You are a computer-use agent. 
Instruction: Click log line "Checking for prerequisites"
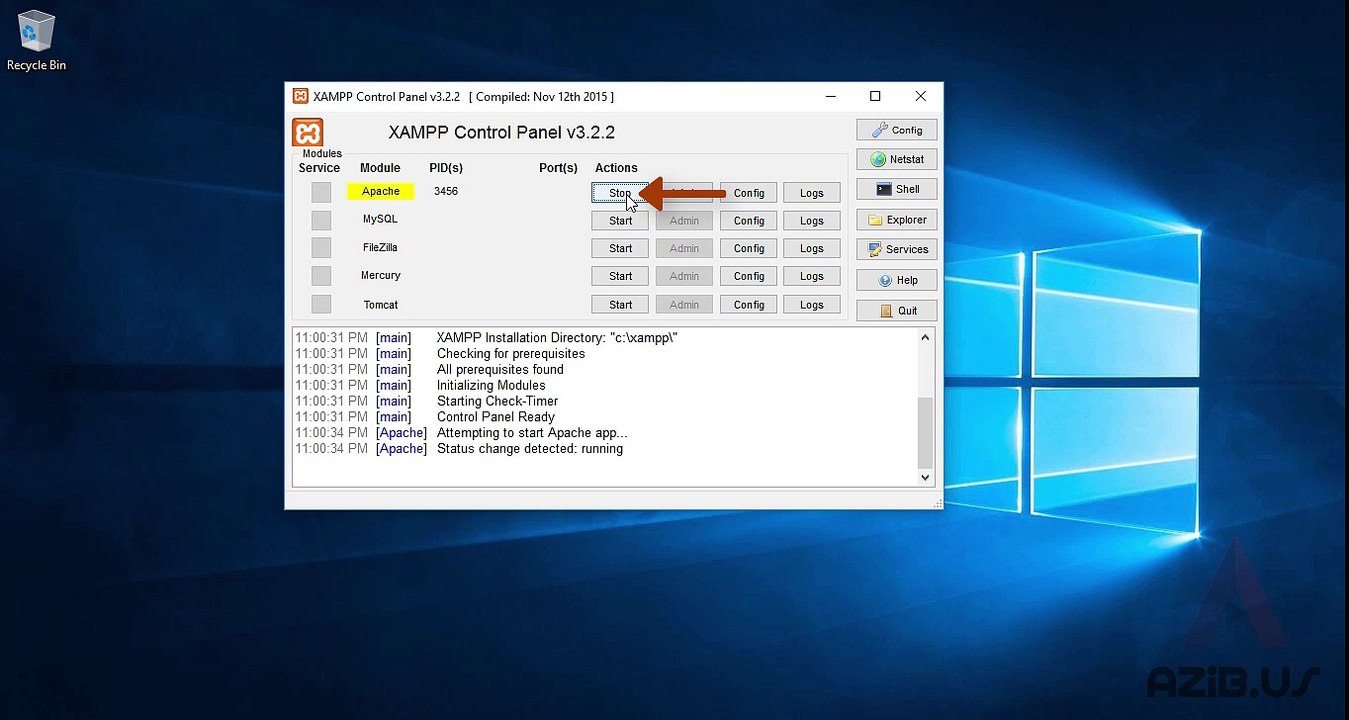[511, 353]
